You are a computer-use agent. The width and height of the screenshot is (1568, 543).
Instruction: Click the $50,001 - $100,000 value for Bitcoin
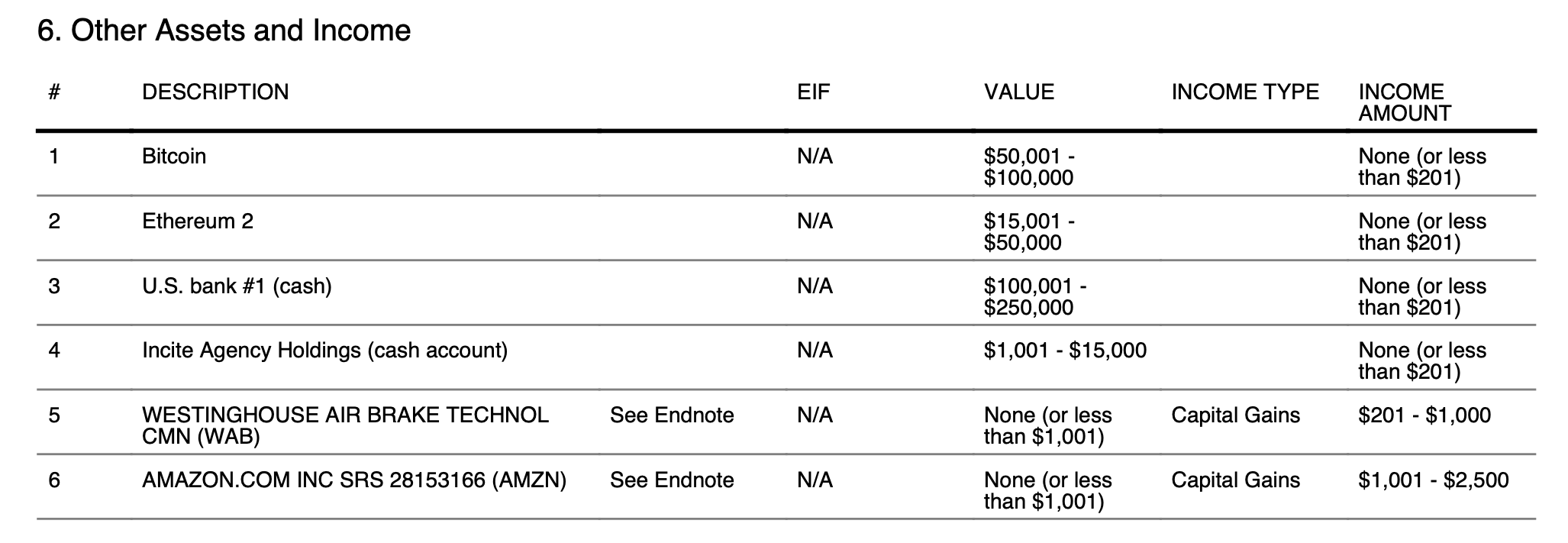1029,167
